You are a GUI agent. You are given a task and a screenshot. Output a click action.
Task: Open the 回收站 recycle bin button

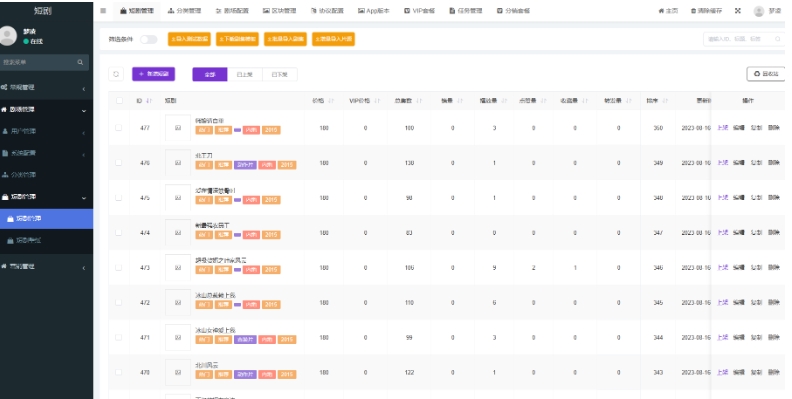[766, 74]
